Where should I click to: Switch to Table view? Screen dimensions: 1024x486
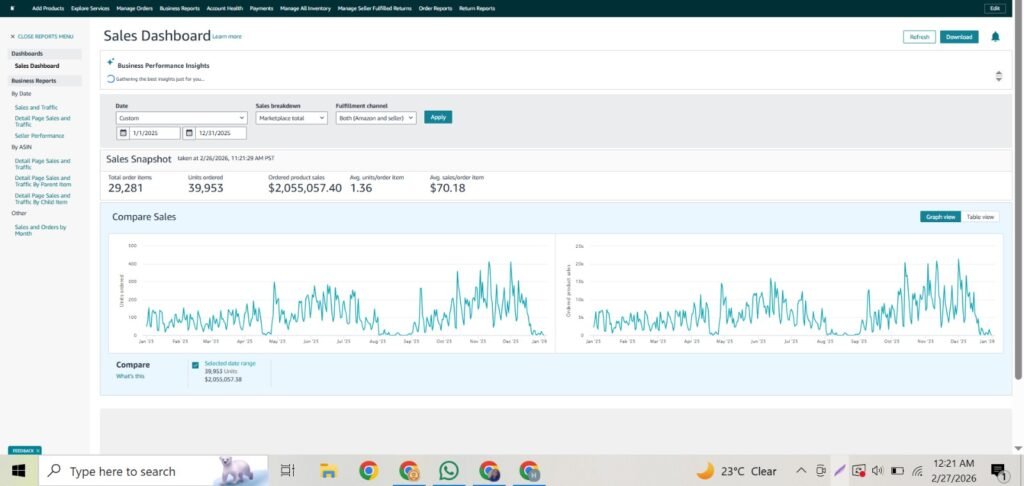tap(980, 216)
